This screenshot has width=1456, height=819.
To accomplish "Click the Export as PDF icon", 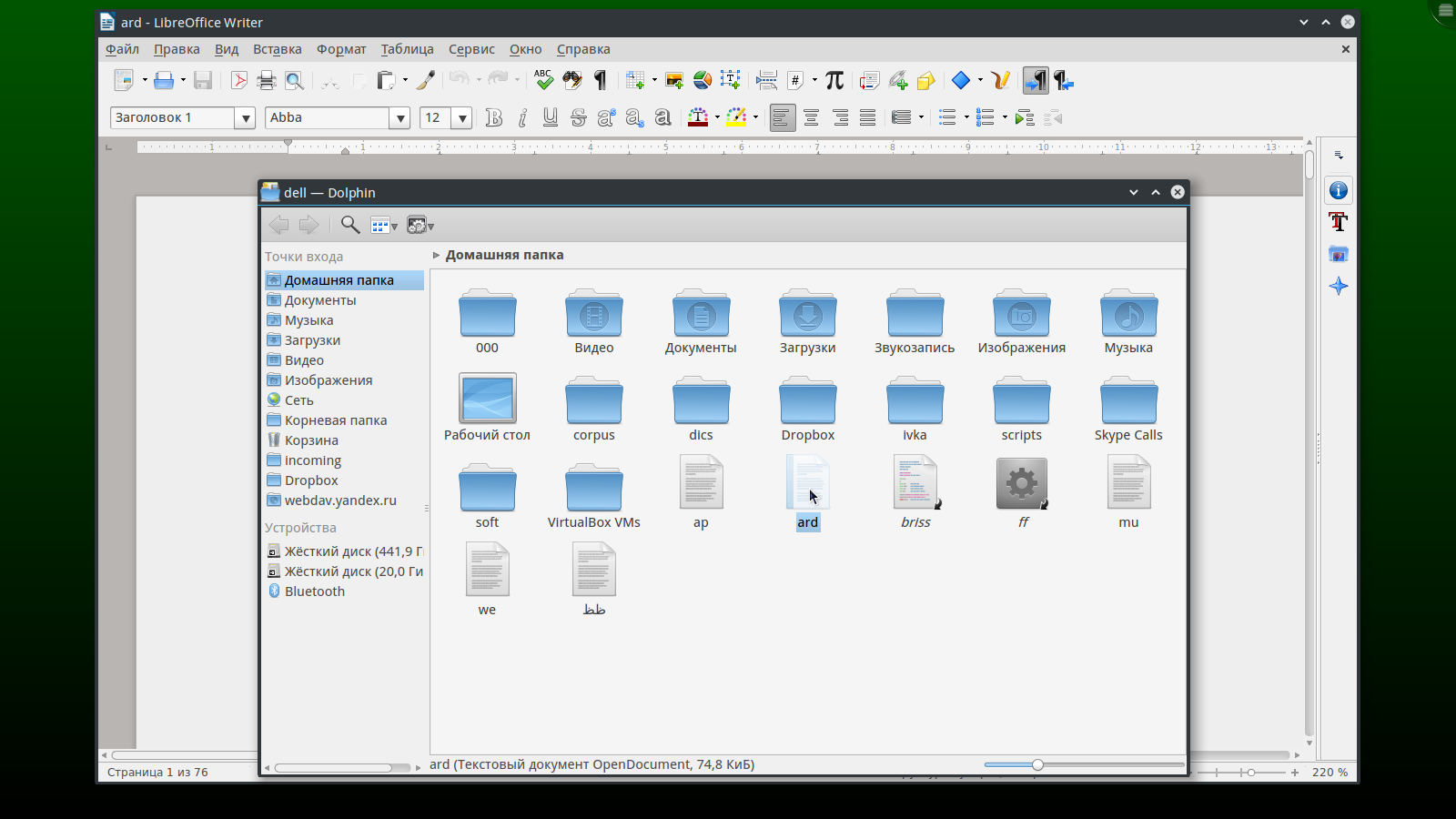I will pos(238,81).
